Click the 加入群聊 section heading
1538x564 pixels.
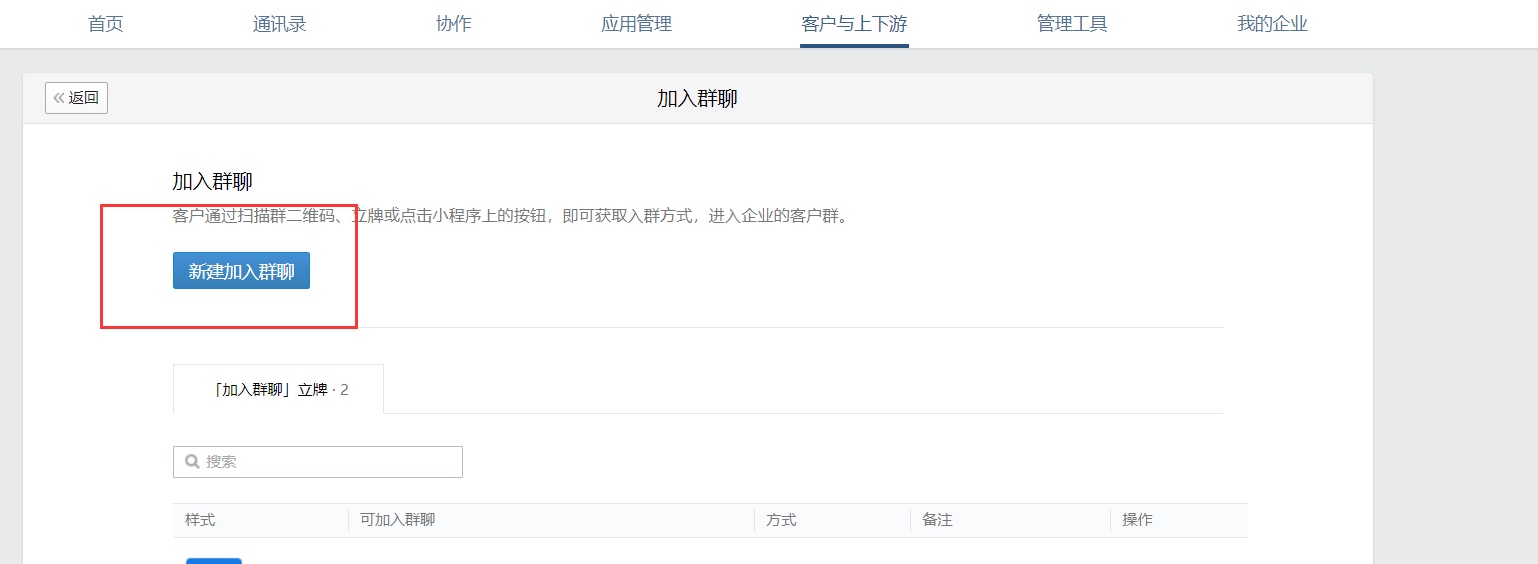(212, 181)
